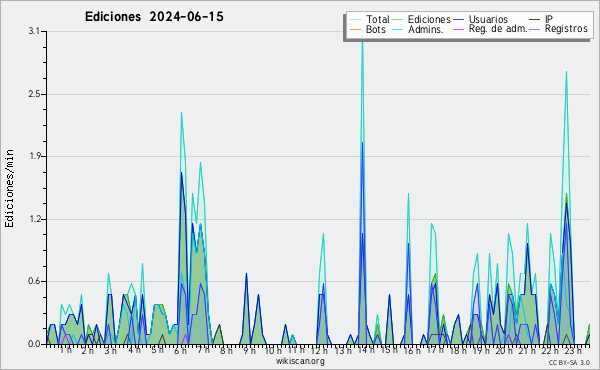Click the '21 h' x-axis label

(x=527, y=351)
